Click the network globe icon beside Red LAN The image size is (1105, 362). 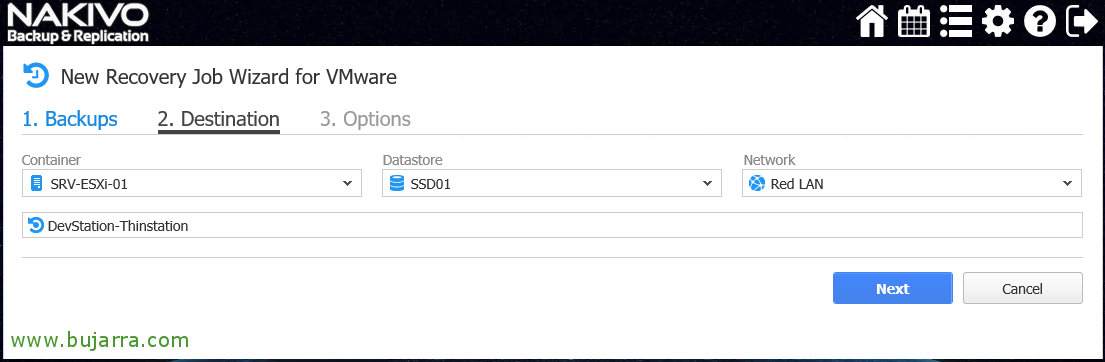click(x=757, y=184)
